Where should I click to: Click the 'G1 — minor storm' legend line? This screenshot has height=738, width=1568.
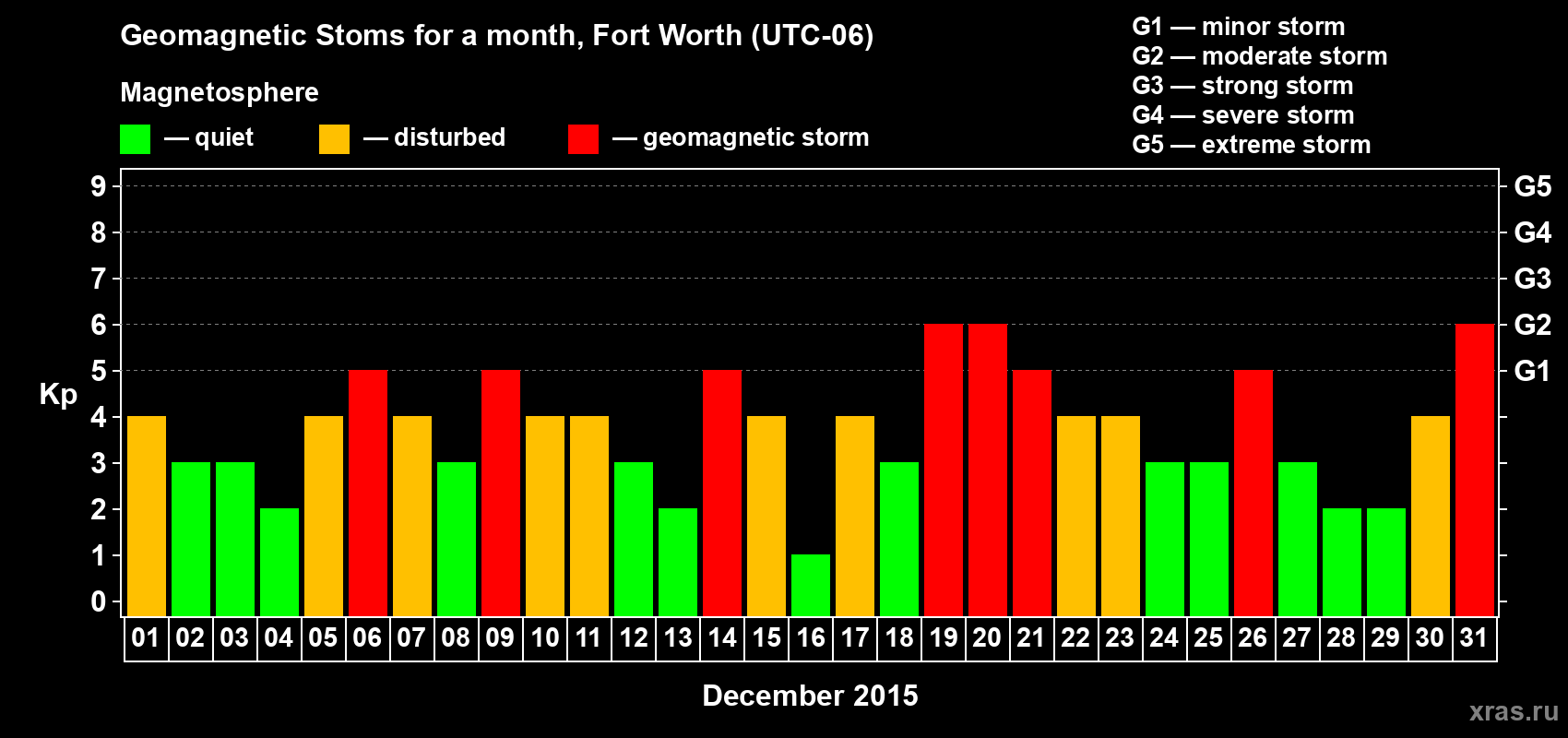pos(1238,27)
